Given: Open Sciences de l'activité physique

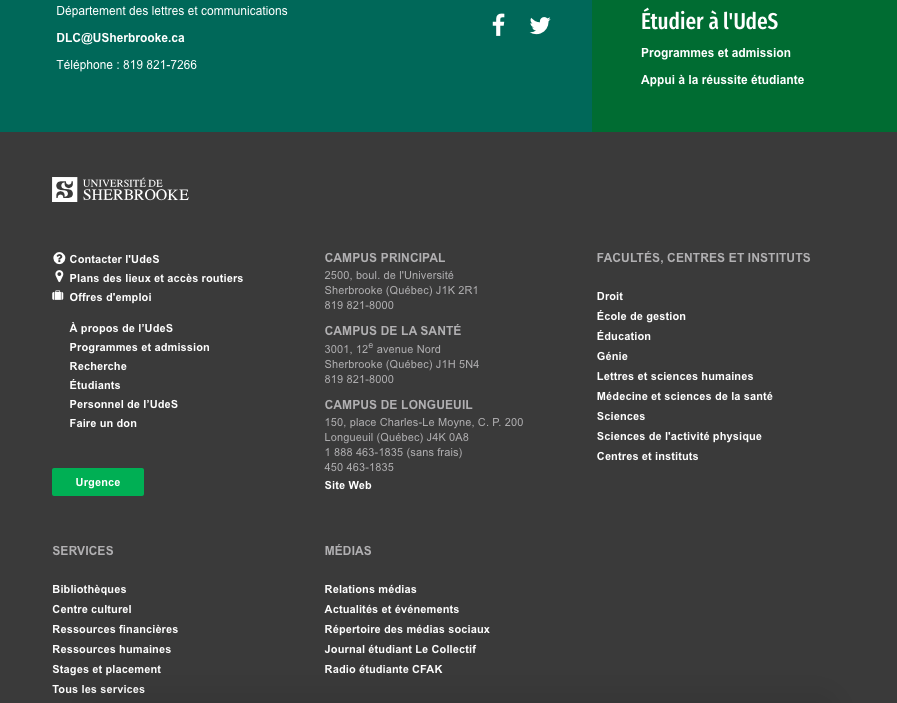Looking at the screenshot, I should coord(679,436).
